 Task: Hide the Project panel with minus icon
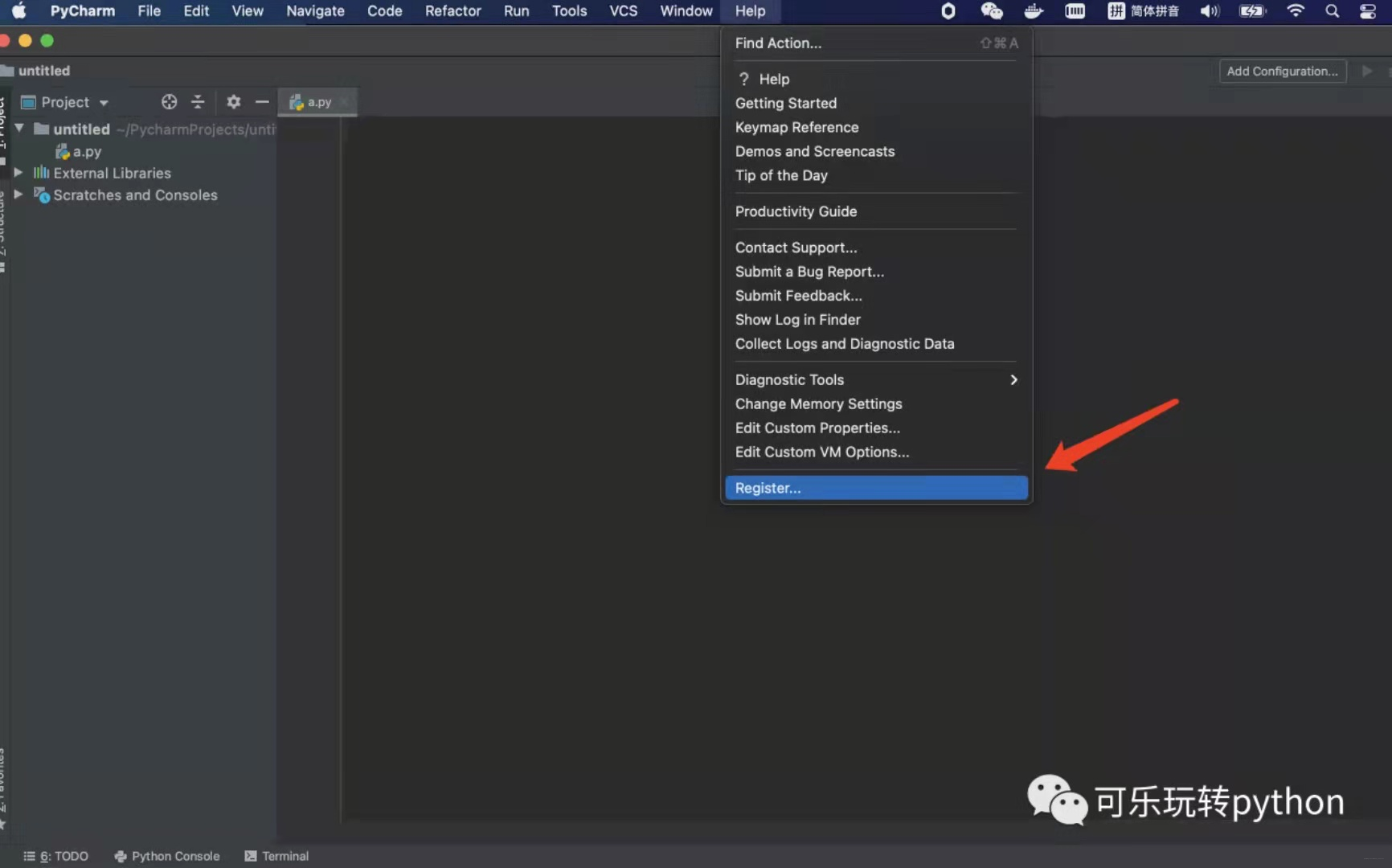click(262, 102)
